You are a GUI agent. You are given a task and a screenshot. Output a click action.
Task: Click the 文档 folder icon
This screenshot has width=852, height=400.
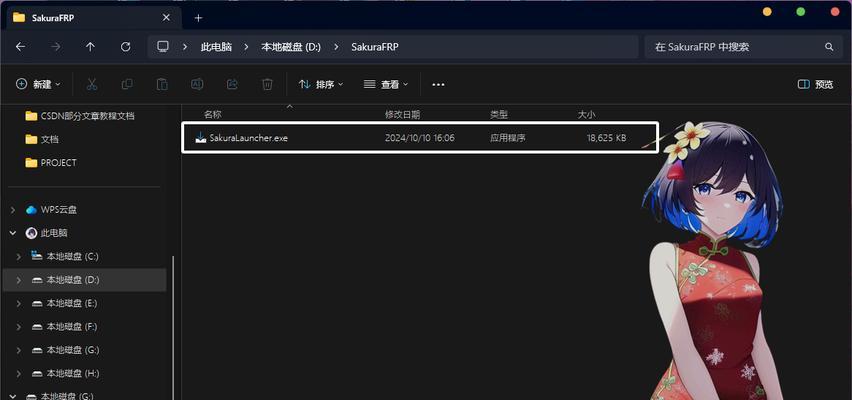point(32,139)
